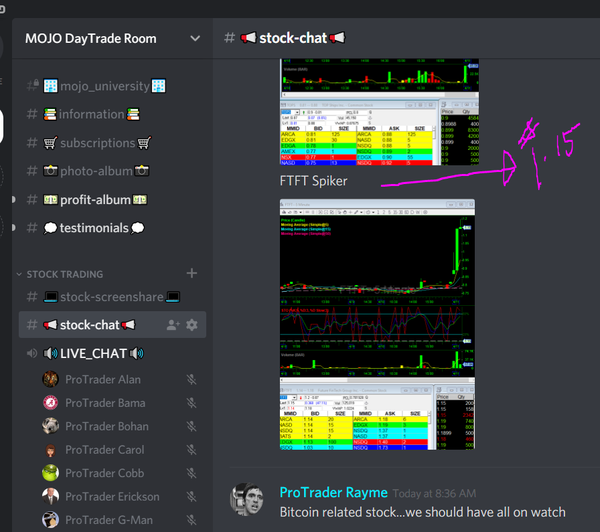600x532 pixels.
Task: Click the ProTrader Rayme username link
Action: (335, 492)
